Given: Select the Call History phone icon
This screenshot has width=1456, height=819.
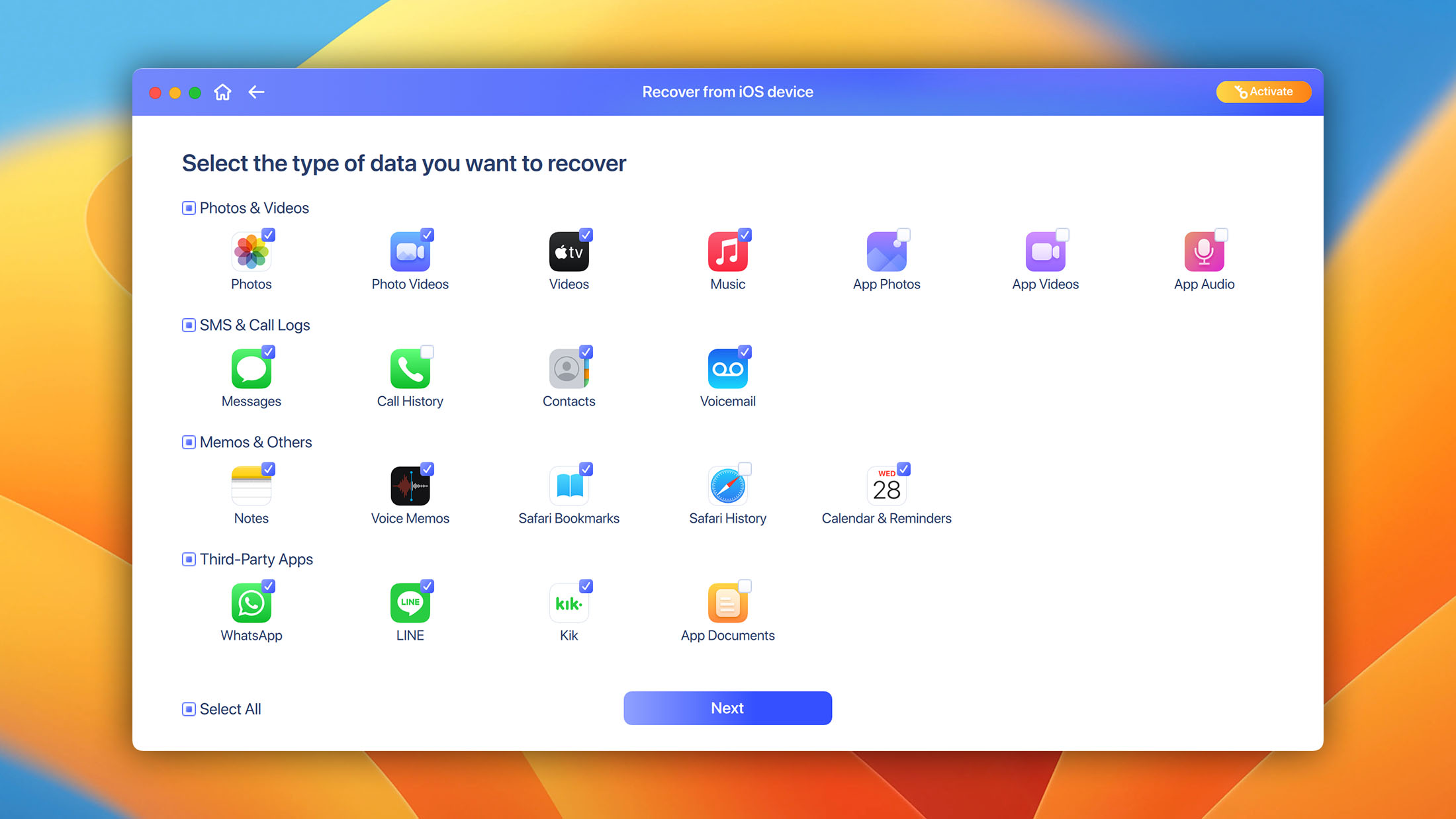Looking at the screenshot, I should (410, 368).
